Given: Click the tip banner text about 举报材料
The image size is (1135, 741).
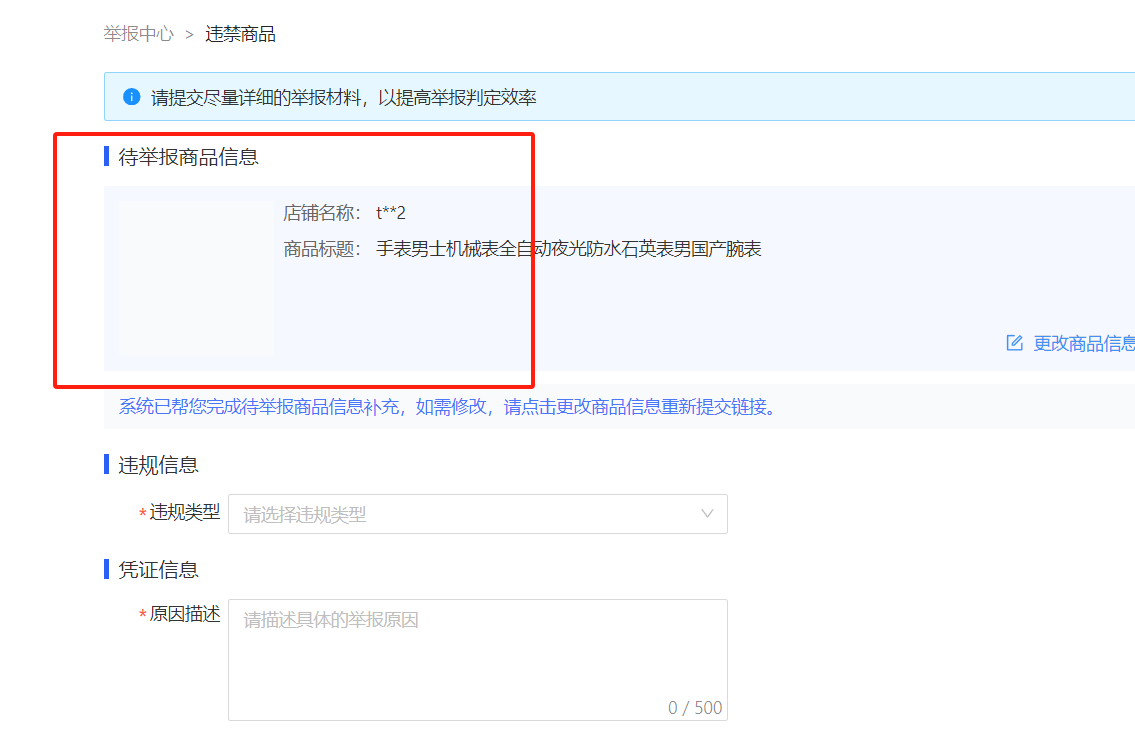Looking at the screenshot, I should pos(343,97).
